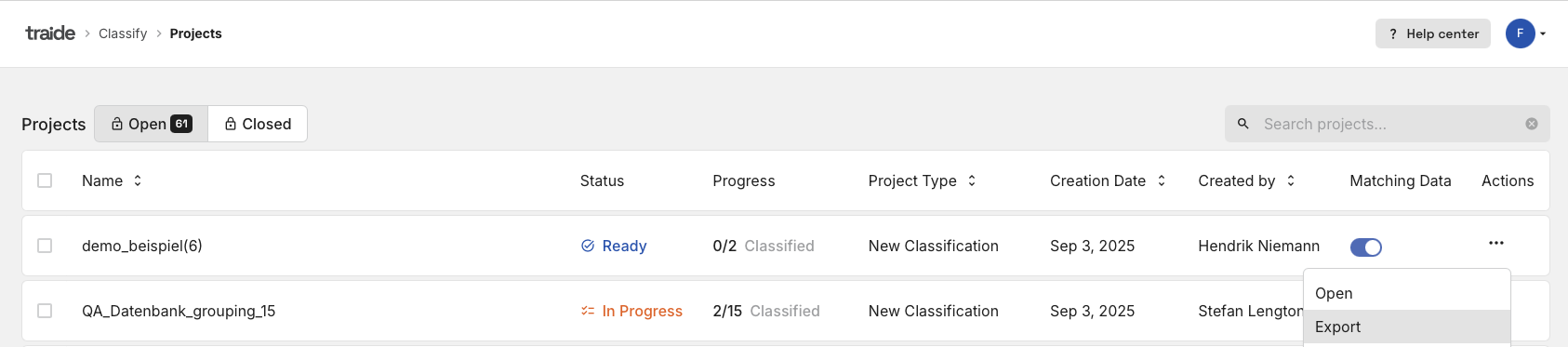Open three-dots actions for demo_beispiel(6)
1568x347 pixels.
click(1495, 243)
